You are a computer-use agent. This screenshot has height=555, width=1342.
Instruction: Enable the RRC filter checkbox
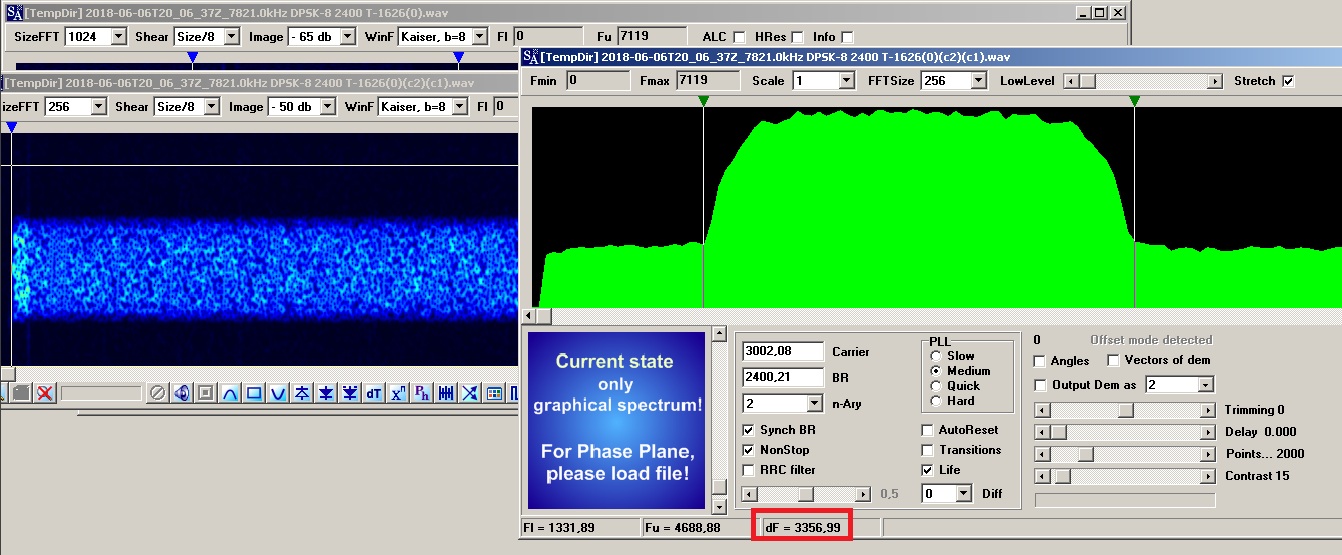[749, 470]
